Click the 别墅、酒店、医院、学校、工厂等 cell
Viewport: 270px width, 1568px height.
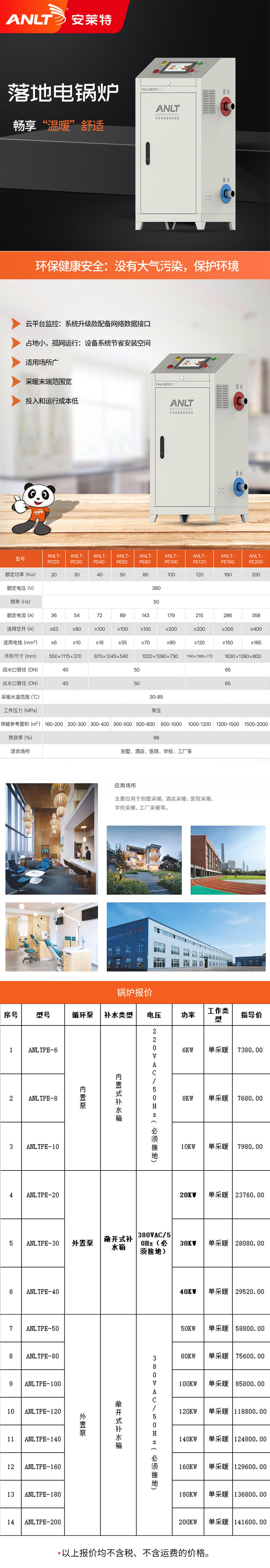point(156,751)
